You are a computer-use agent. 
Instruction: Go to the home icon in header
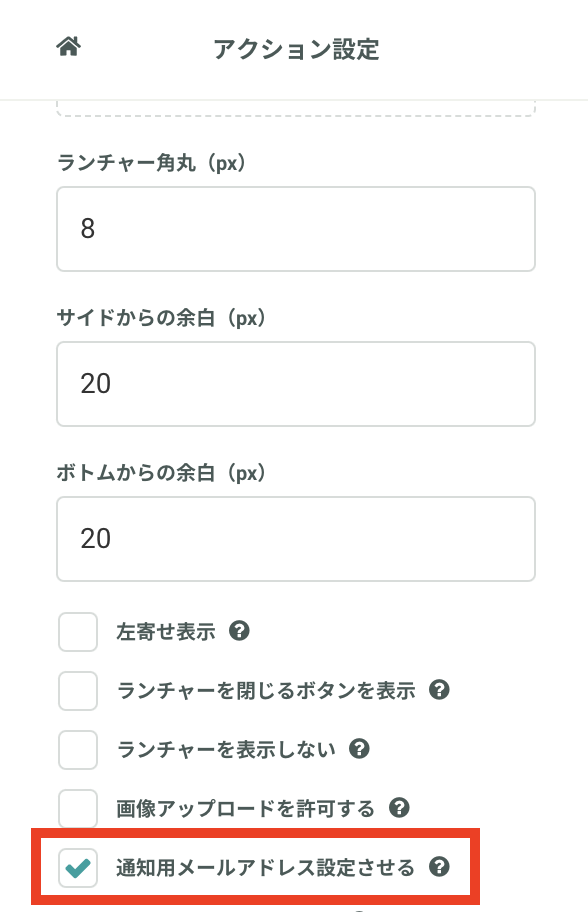pyautogui.click(x=69, y=47)
